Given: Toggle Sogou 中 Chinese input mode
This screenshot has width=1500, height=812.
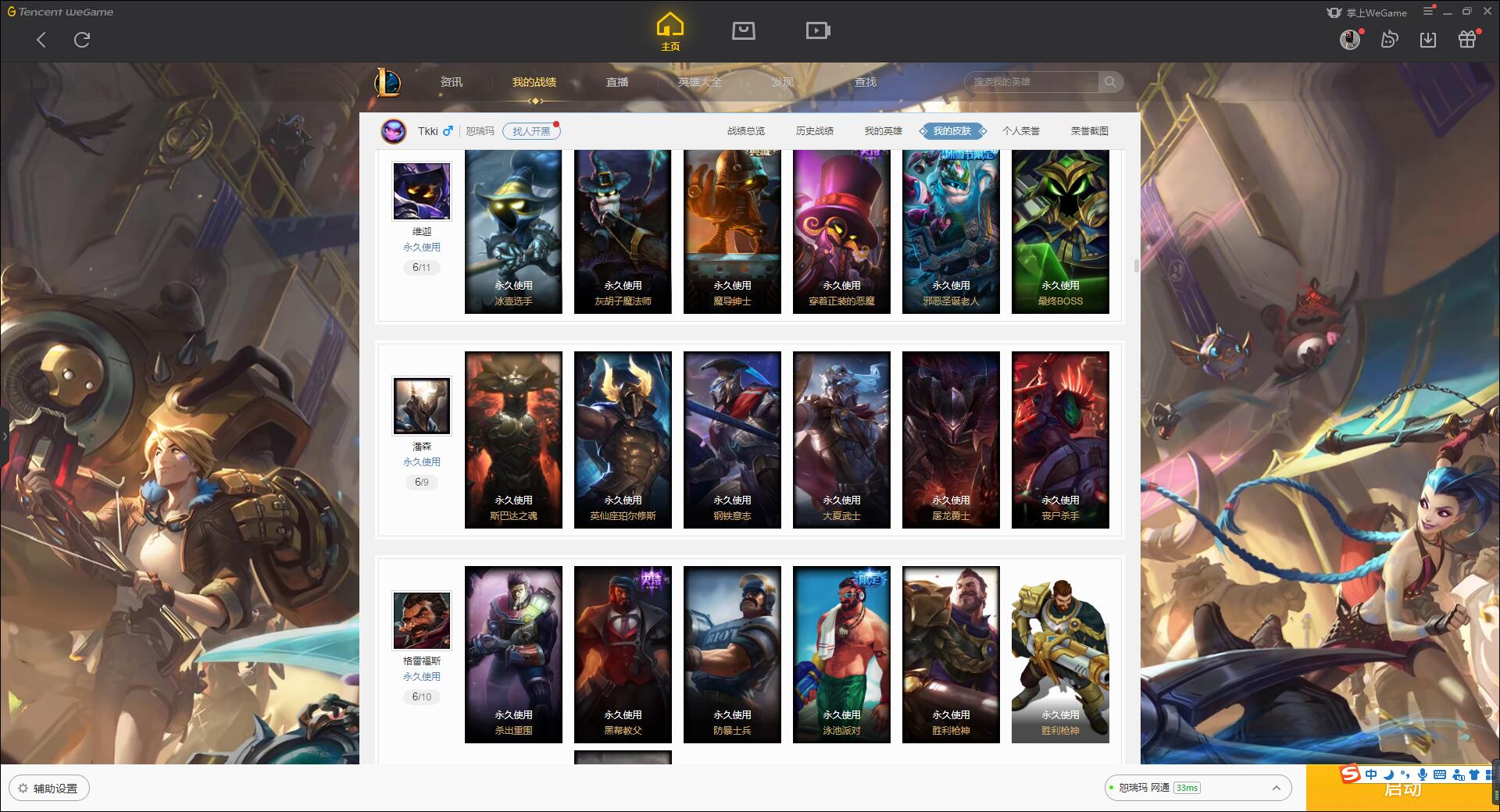Looking at the screenshot, I should tap(1371, 775).
